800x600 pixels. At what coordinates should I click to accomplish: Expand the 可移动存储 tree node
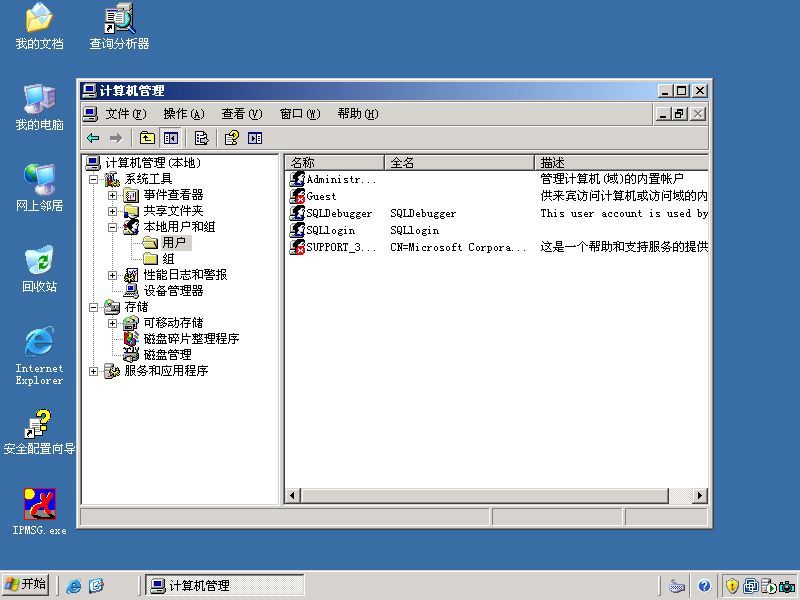click(x=112, y=323)
